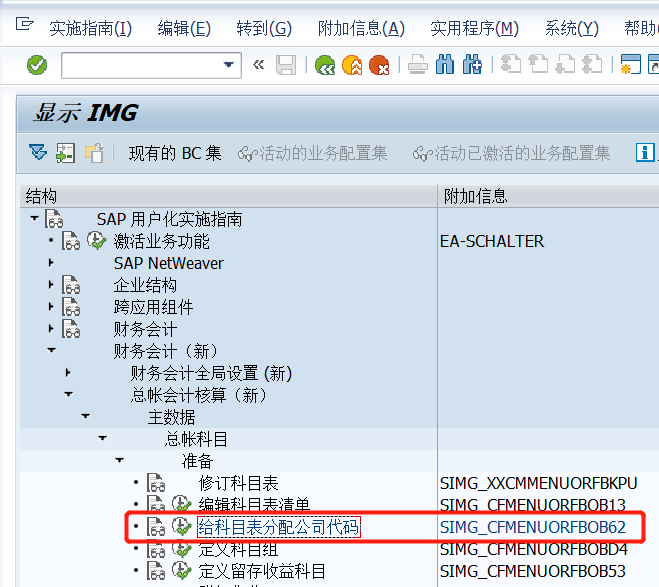Click the yellow Exit icon
This screenshot has height=587, width=659.
point(352,65)
